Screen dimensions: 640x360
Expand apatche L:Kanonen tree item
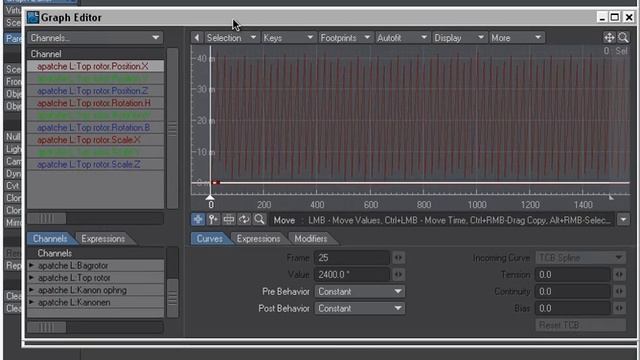pyautogui.click(x=31, y=302)
